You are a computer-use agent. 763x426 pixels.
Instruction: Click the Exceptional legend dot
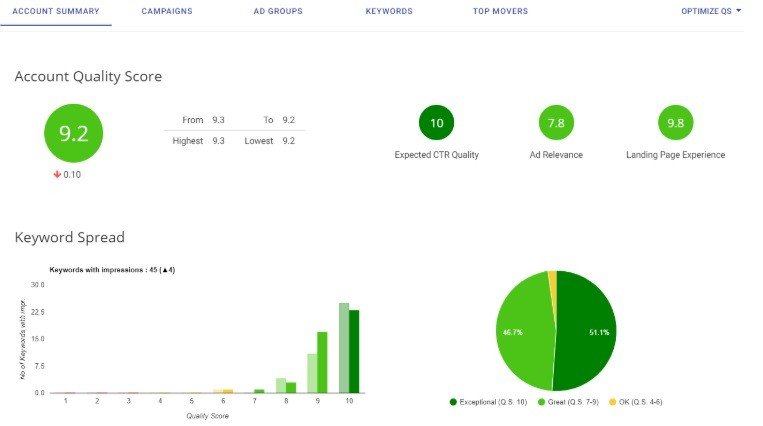point(453,402)
